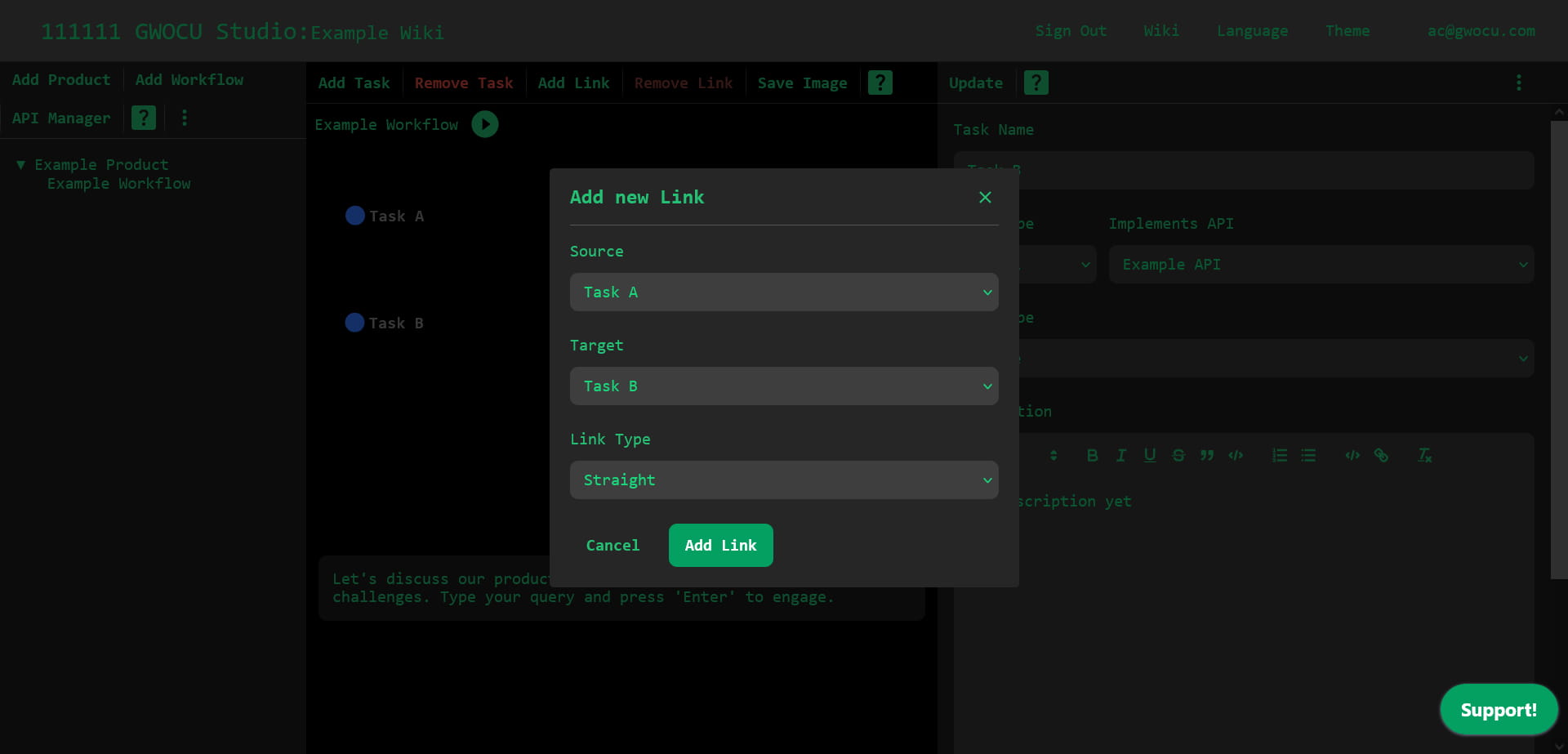Open the Language menu
Viewport: 1568px width, 754px height.
click(1252, 31)
